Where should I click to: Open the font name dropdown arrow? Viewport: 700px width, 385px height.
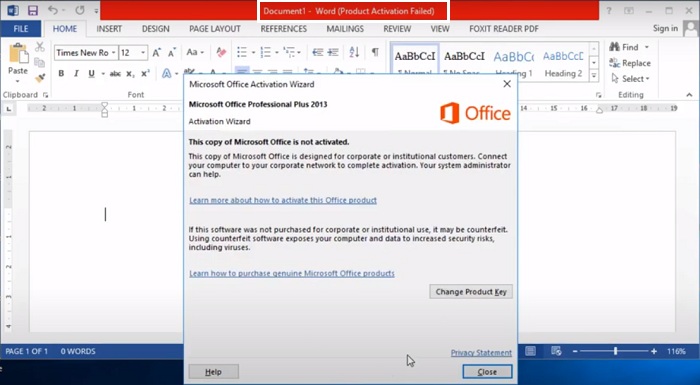point(113,53)
